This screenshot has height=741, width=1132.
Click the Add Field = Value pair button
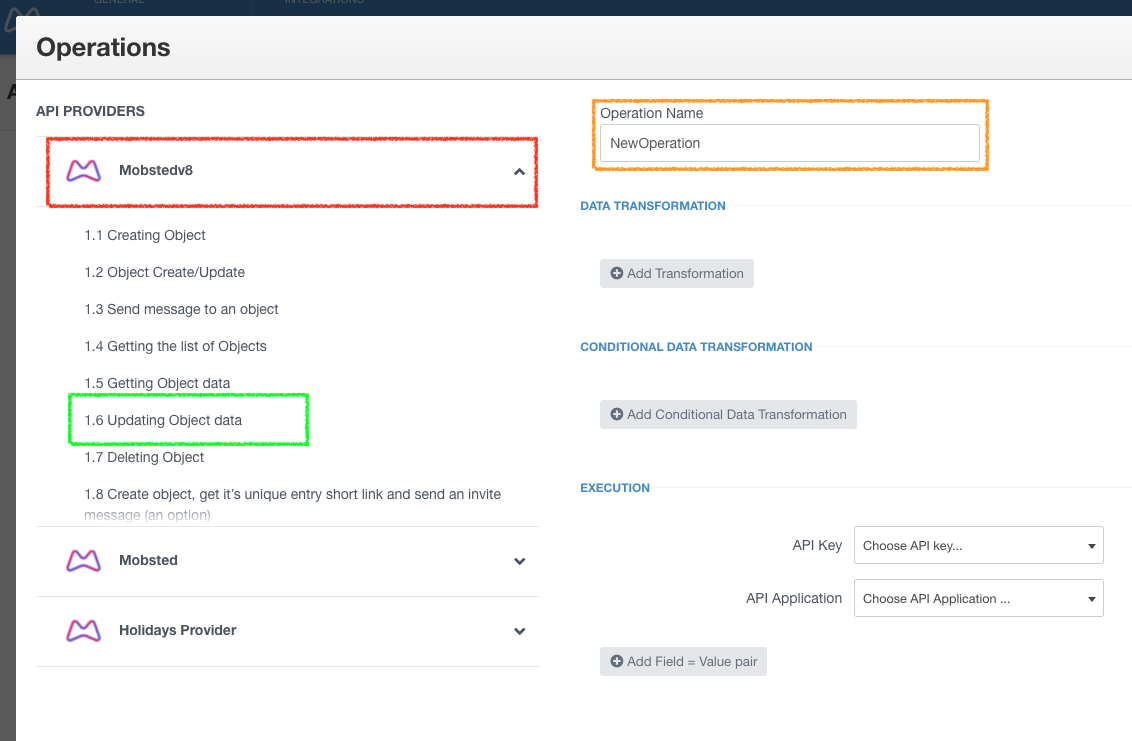point(683,662)
